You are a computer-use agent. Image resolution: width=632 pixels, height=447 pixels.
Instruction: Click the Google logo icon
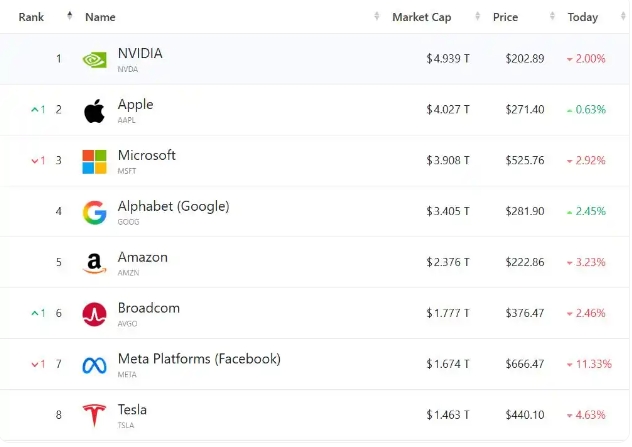(x=94, y=212)
